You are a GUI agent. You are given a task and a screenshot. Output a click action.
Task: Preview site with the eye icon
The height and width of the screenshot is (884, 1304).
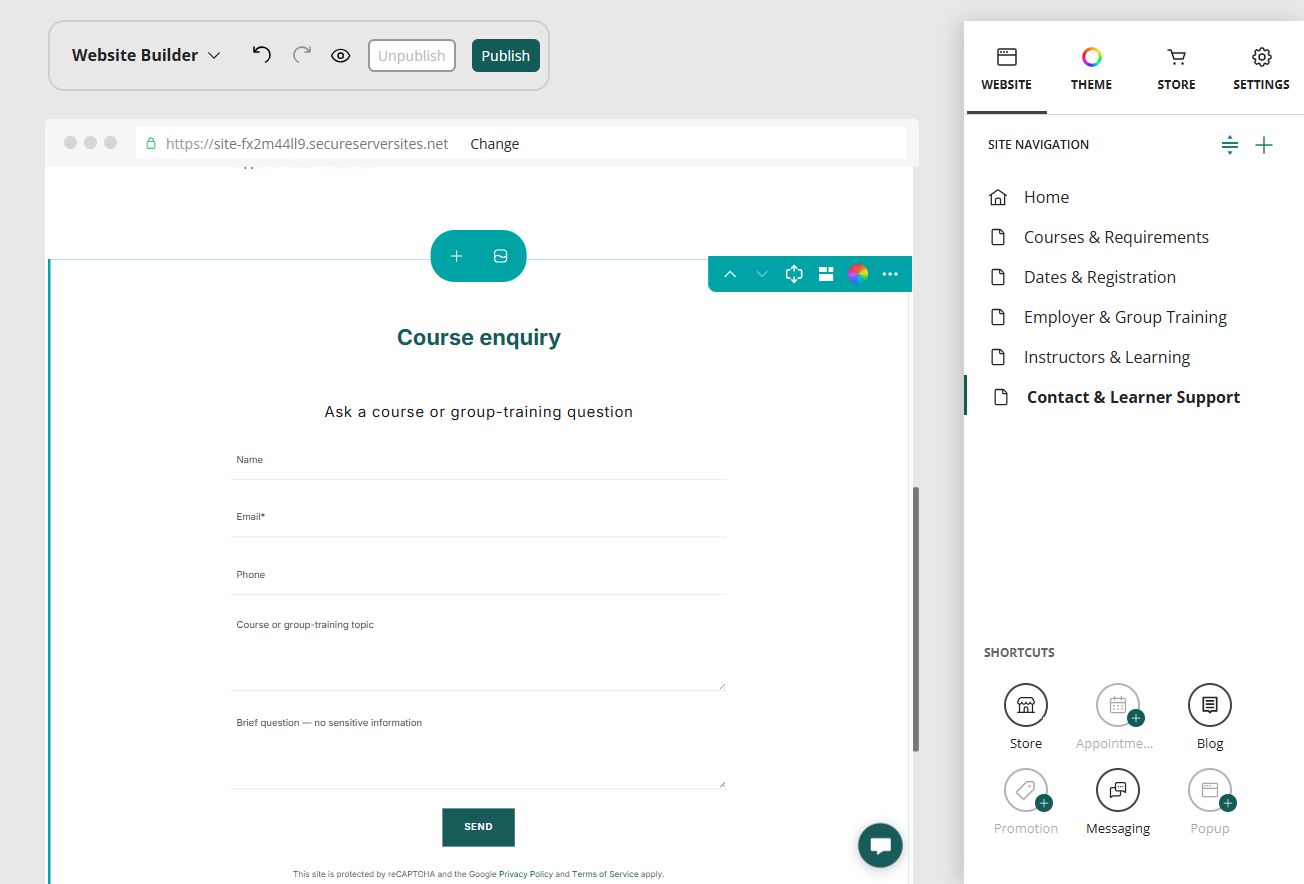tap(340, 55)
